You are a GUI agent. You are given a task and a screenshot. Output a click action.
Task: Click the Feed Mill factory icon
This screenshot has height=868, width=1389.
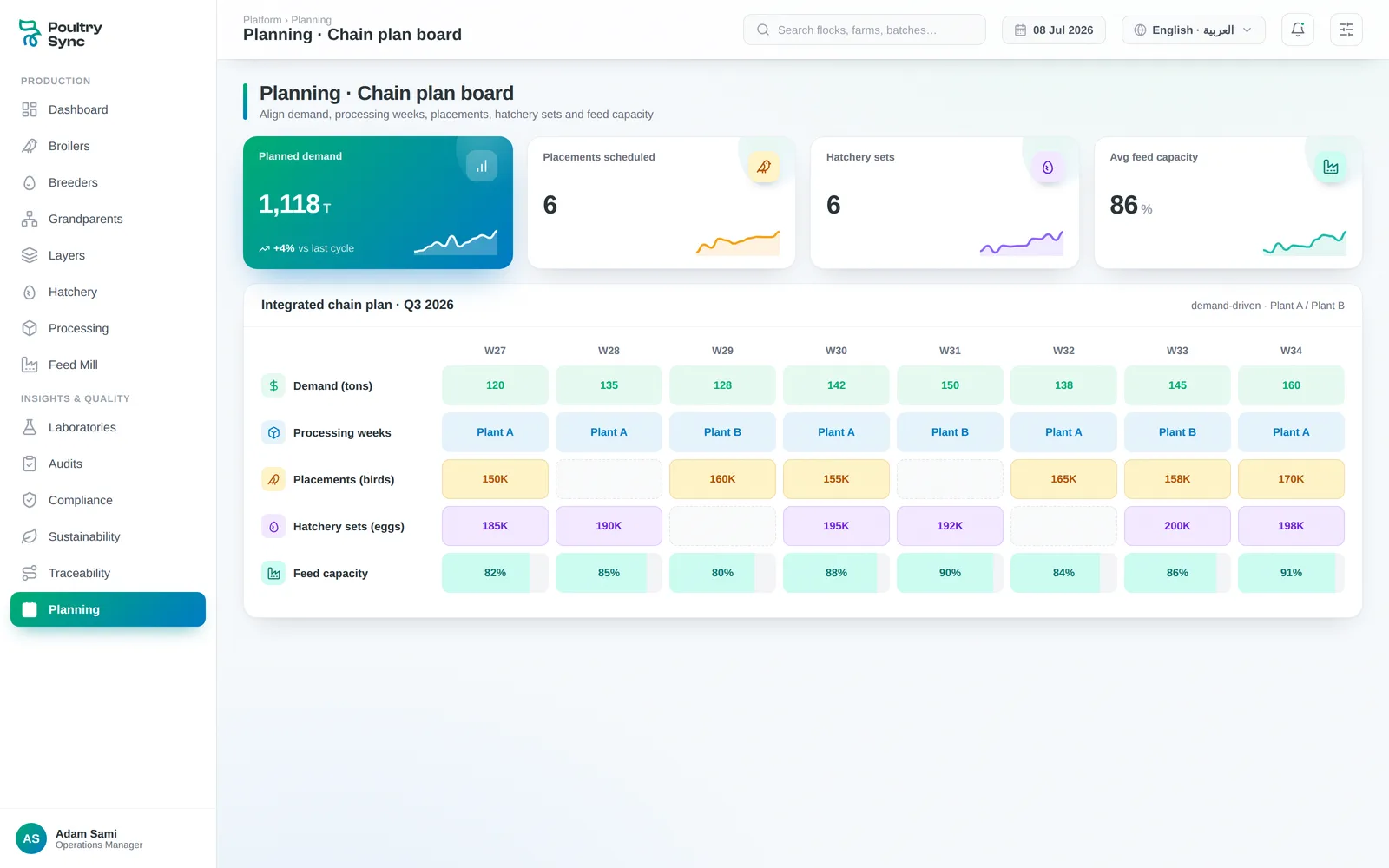coord(30,365)
